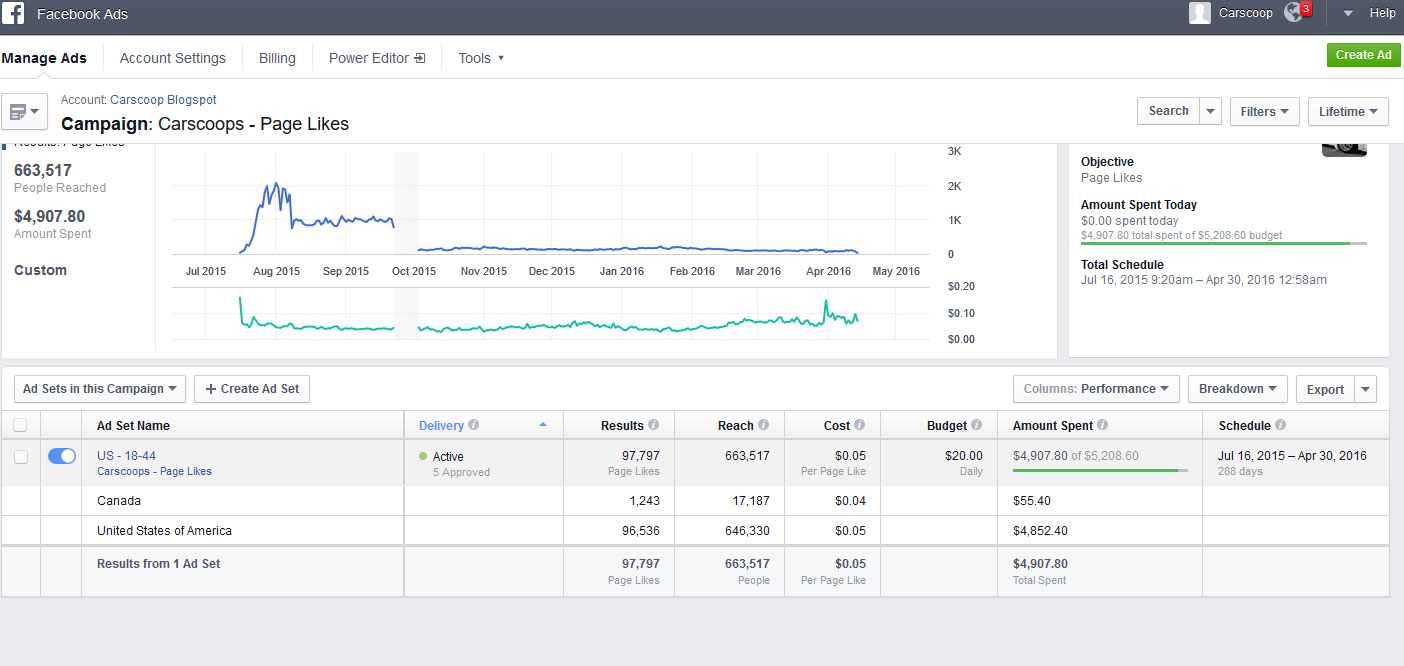Expand the Filters dropdown
Screen dimensions: 1404x666
(1264, 111)
